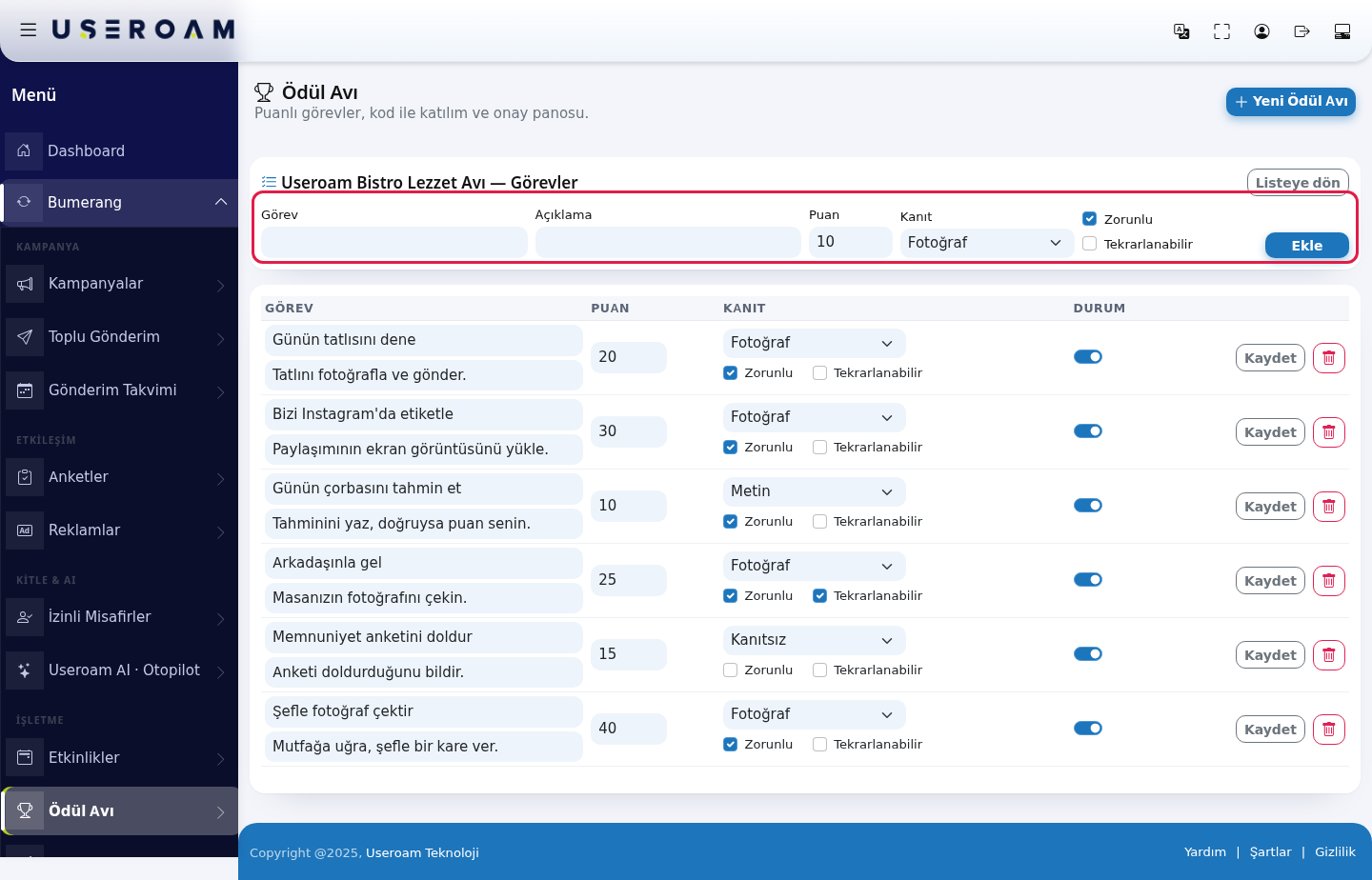The width and height of the screenshot is (1372, 880).
Task: Open Etkinlikler menu item
Action: click(119, 758)
